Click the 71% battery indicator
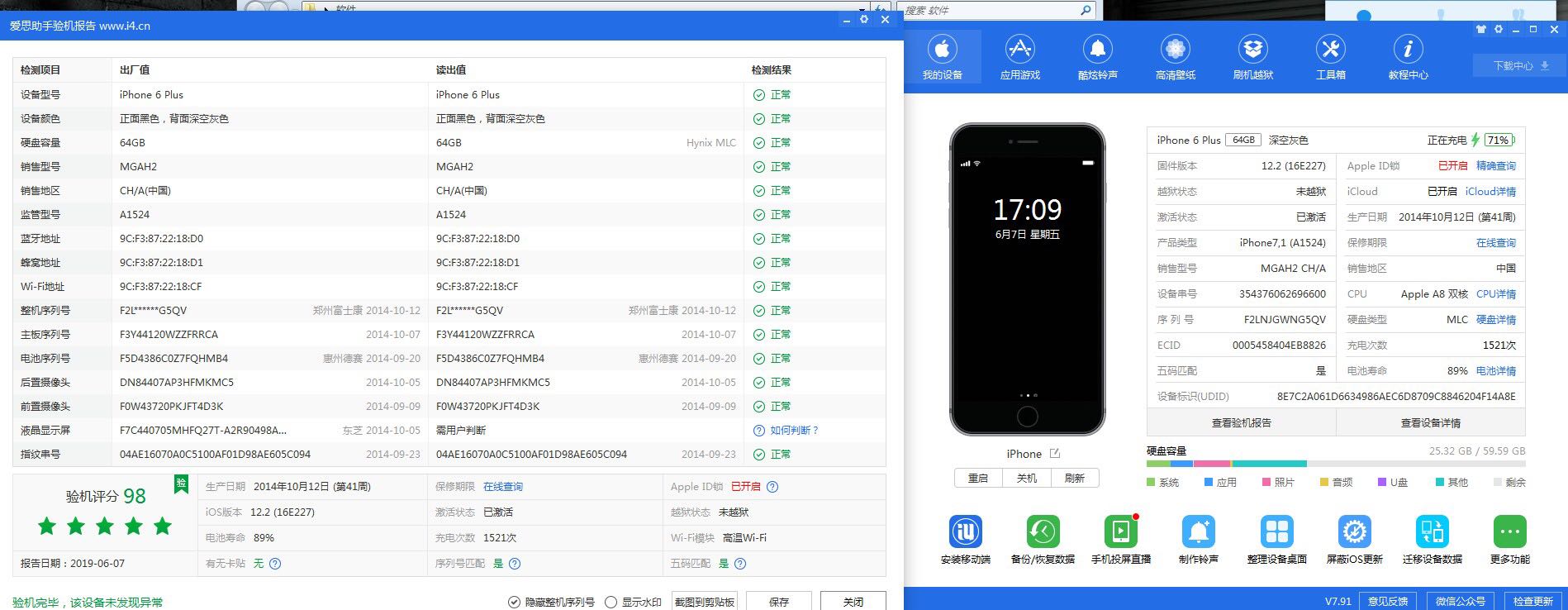 click(x=1499, y=141)
